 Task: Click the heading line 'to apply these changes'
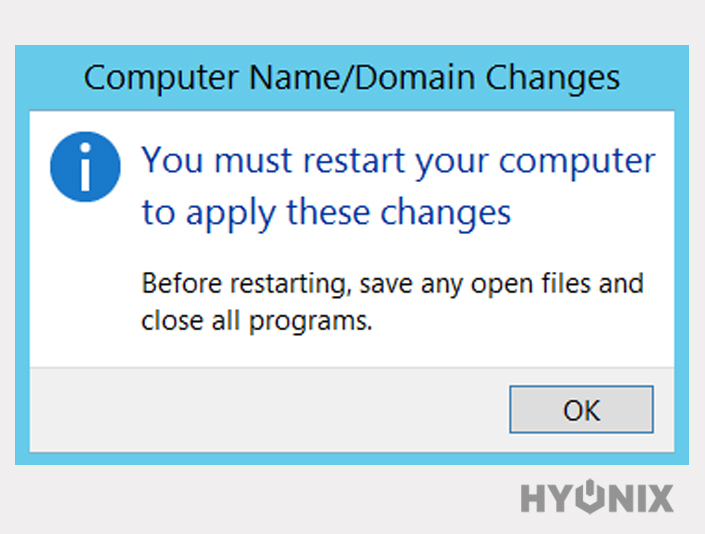326,214
